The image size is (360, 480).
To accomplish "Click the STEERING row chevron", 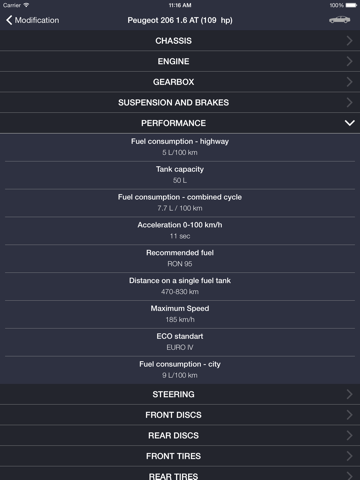I will (349, 394).
